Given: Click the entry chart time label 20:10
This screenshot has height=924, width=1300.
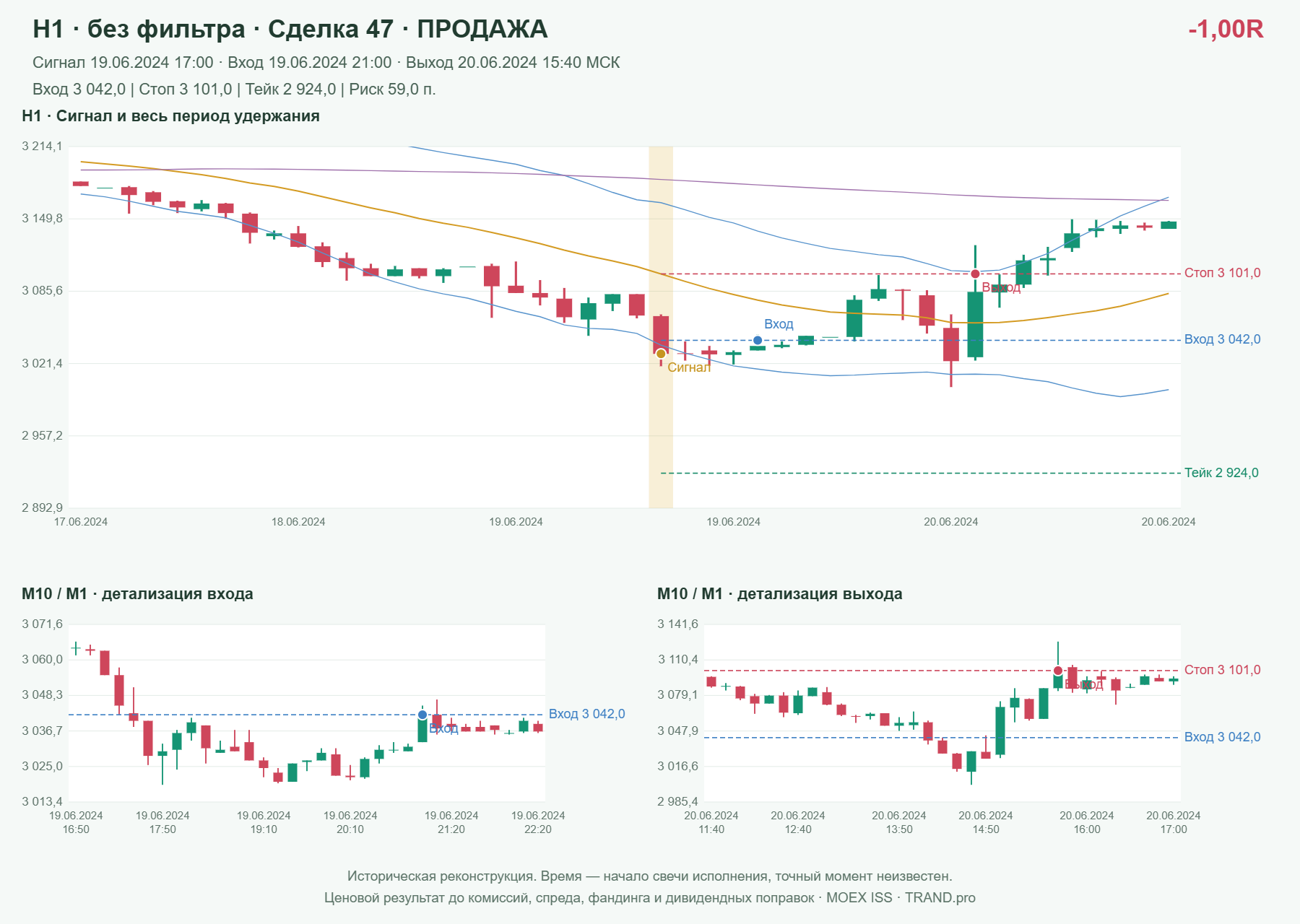Looking at the screenshot, I should click(350, 829).
